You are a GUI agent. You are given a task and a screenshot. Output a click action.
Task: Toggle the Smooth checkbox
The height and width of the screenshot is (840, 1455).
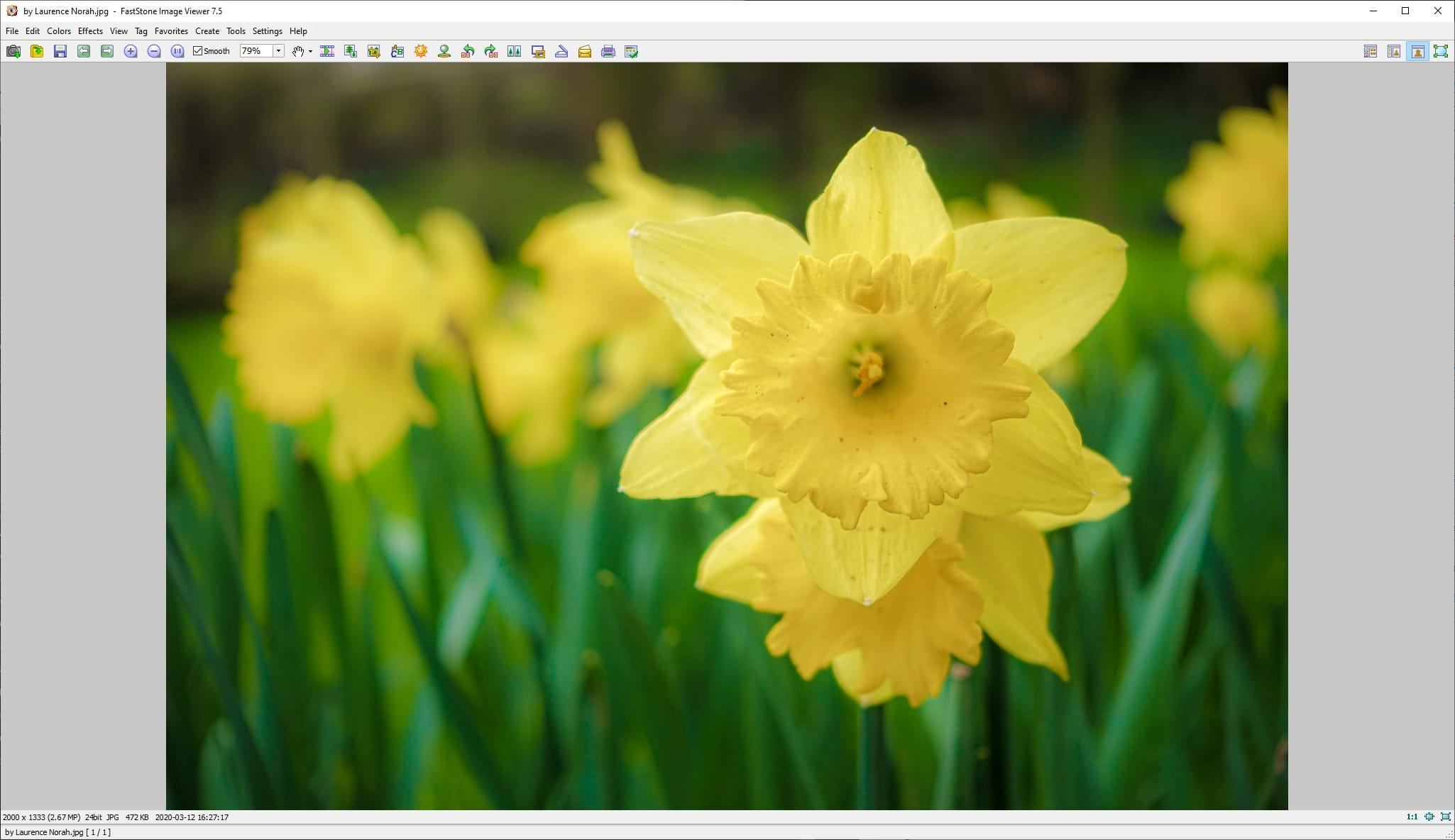pos(198,51)
